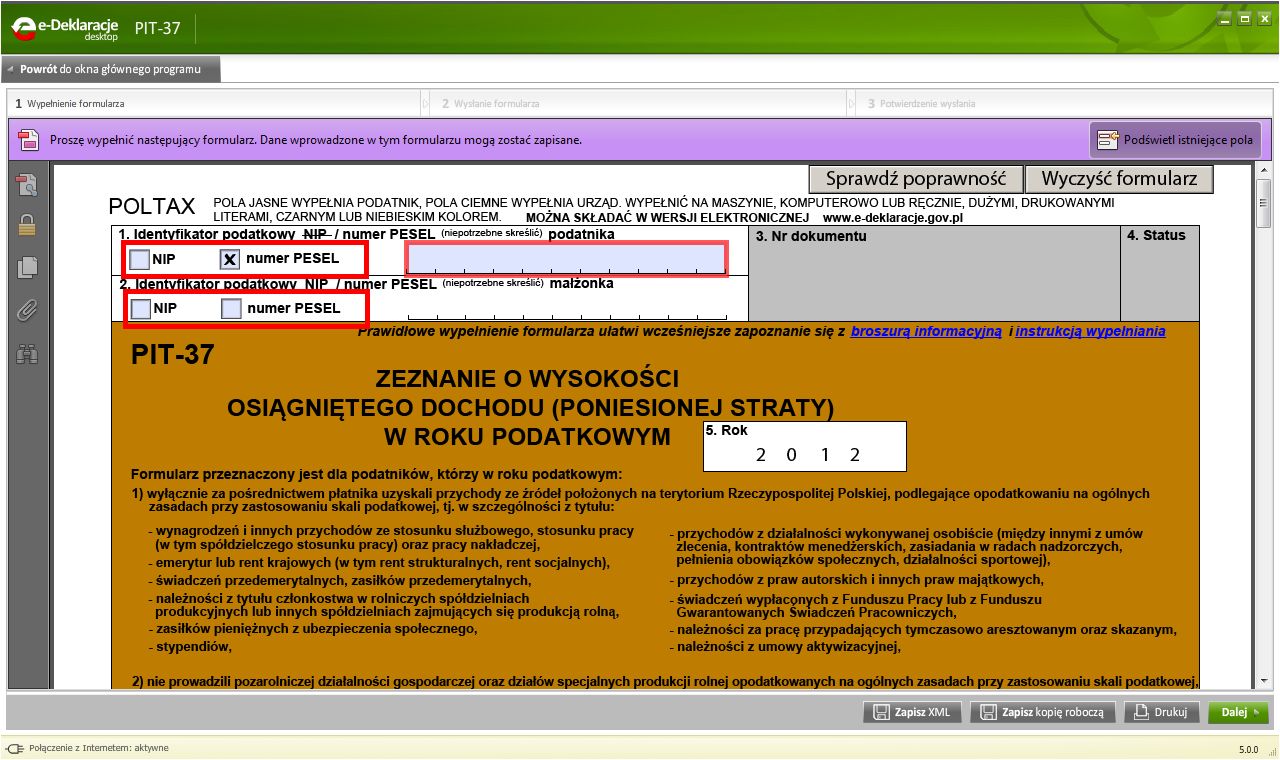This screenshot has height=760, width=1280.
Task: Click the POLTAX heading on the form
Action: pos(152,206)
